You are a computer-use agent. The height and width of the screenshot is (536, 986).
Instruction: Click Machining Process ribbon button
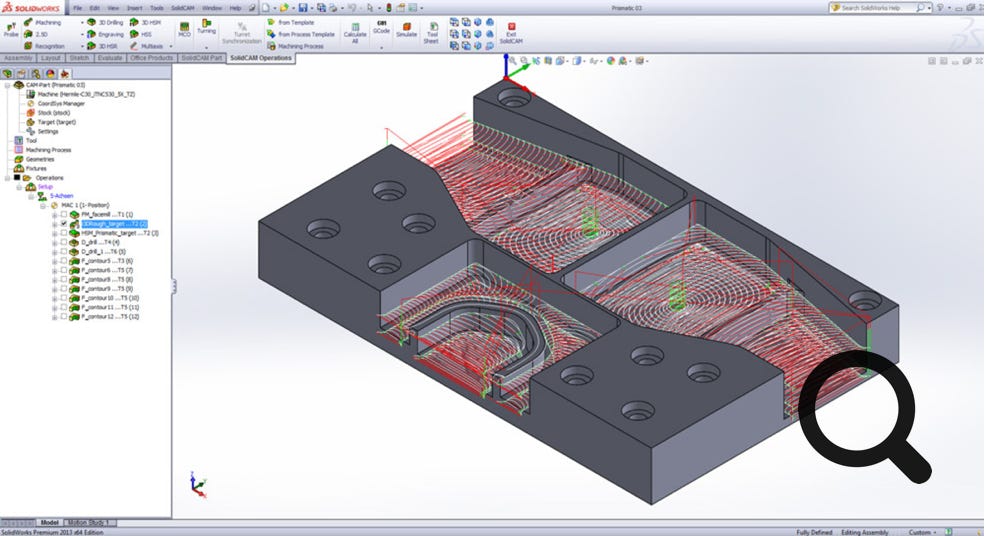click(x=296, y=46)
